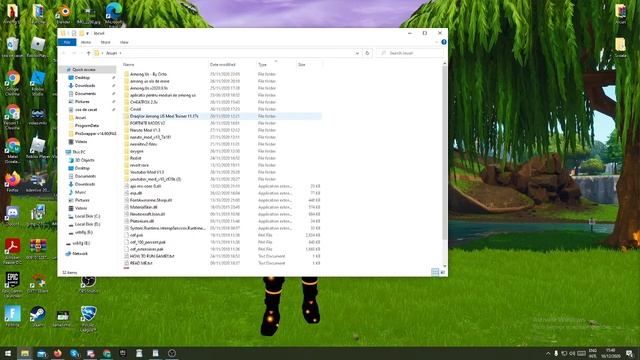
Task: Open the Share ribbon tab
Action: 105,42
